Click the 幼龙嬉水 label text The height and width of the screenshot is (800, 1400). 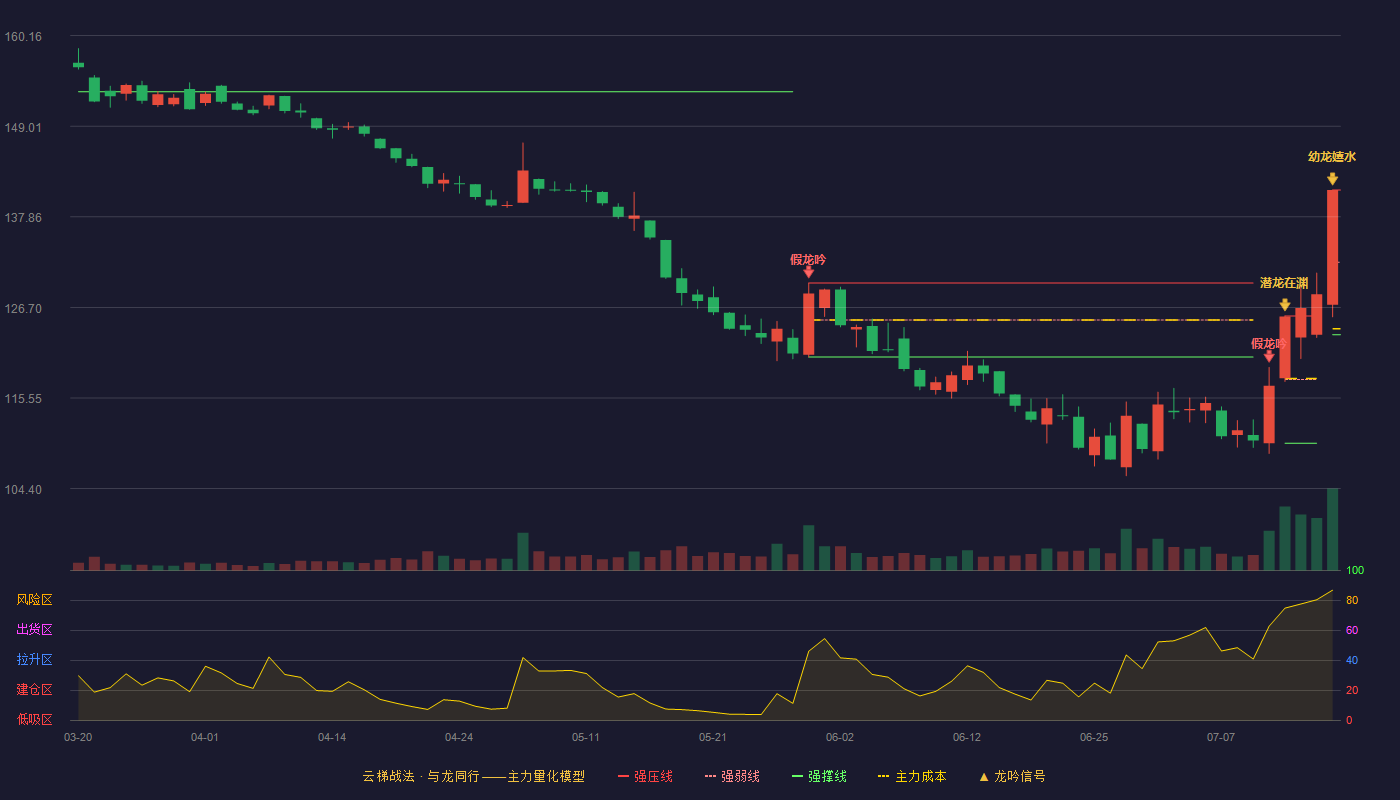[1332, 157]
